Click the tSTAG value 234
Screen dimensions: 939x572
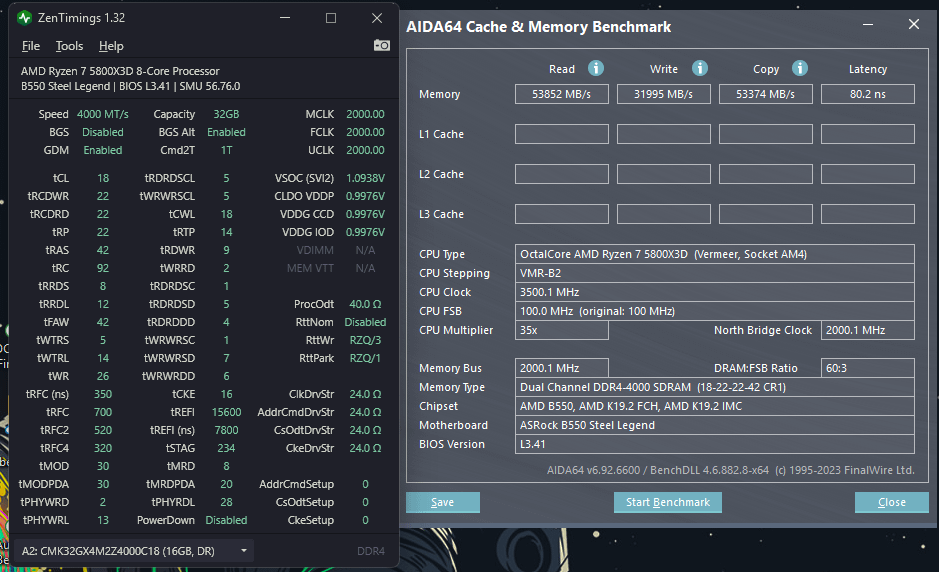(x=226, y=448)
